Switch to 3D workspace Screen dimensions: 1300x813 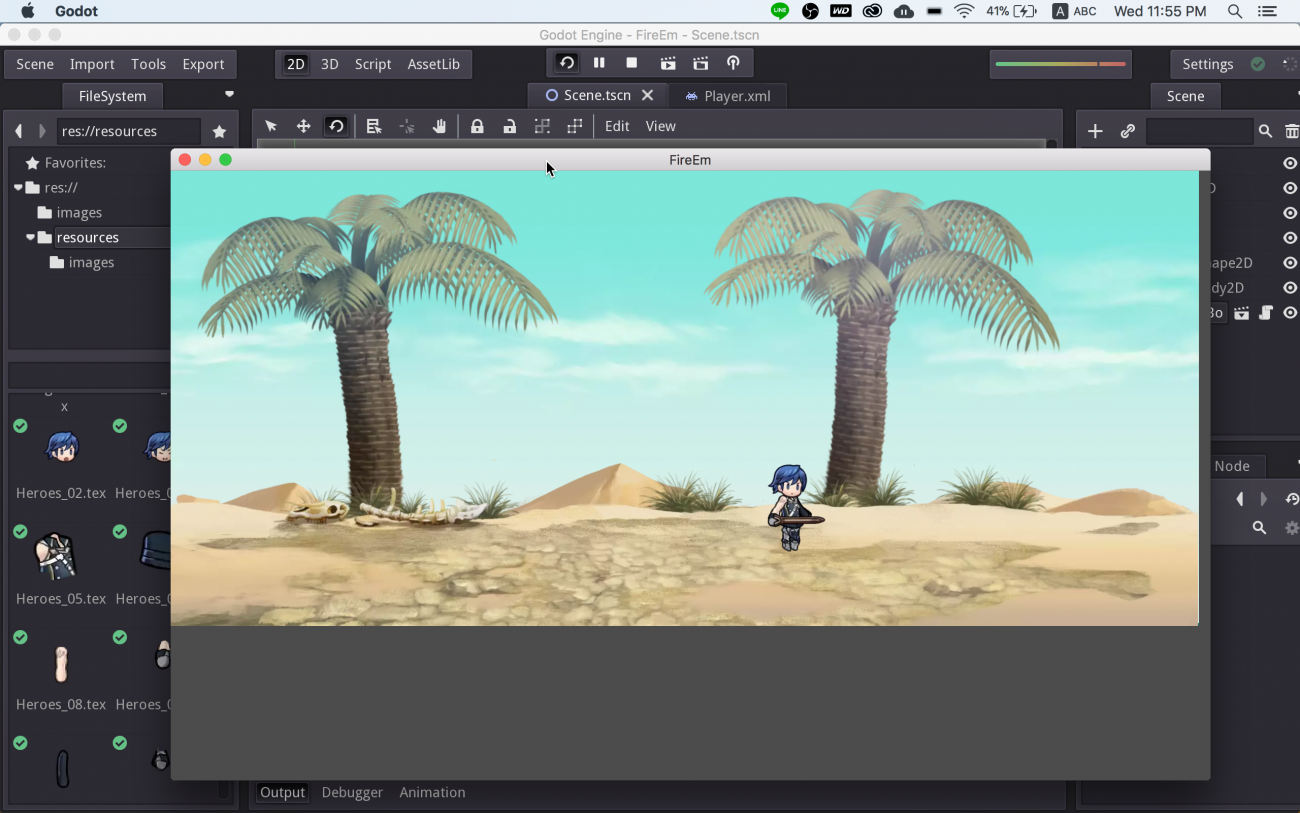(329, 64)
